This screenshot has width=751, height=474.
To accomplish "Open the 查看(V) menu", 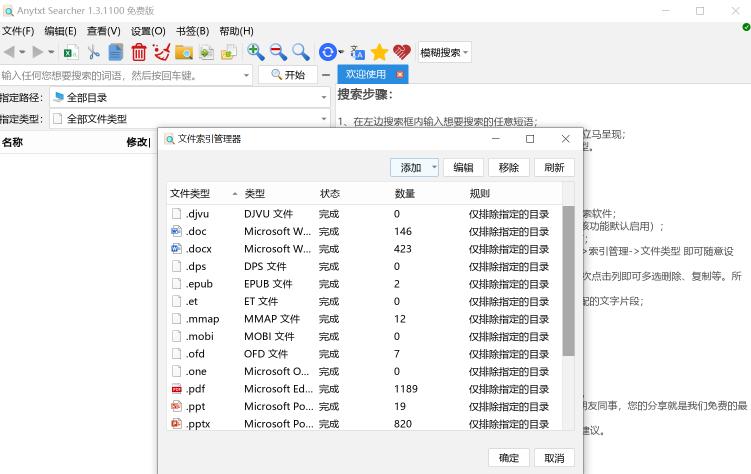I will [103, 31].
